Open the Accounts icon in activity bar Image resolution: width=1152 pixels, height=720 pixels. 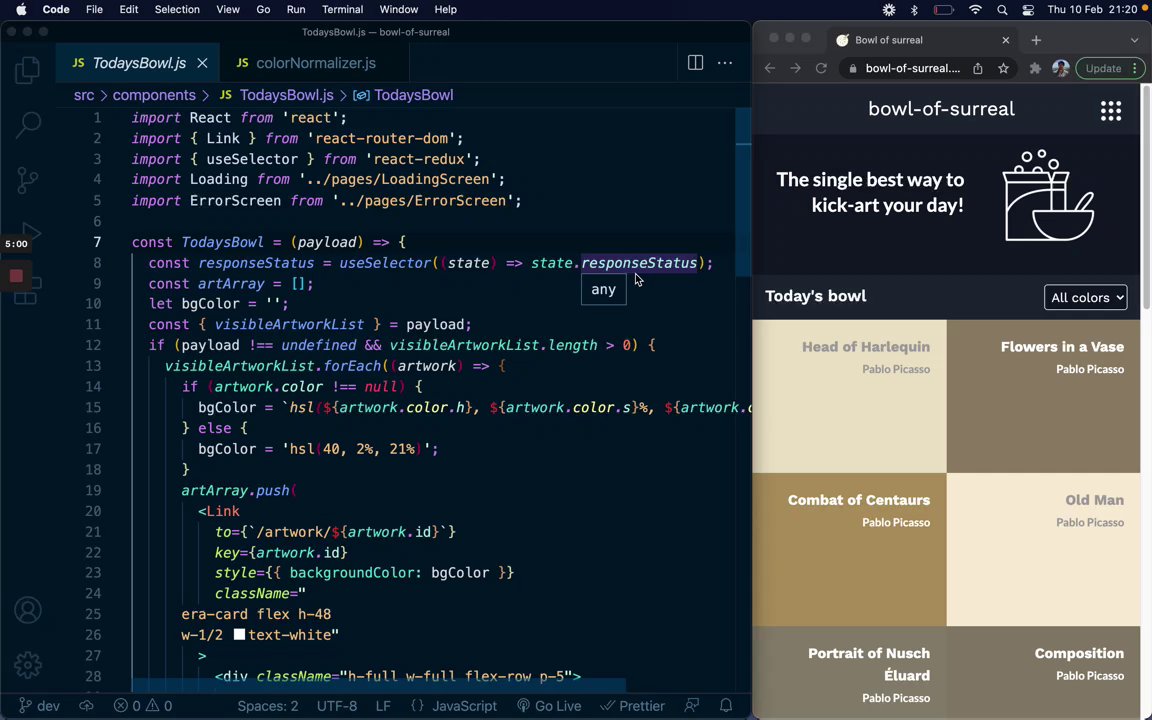coord(28,611)
